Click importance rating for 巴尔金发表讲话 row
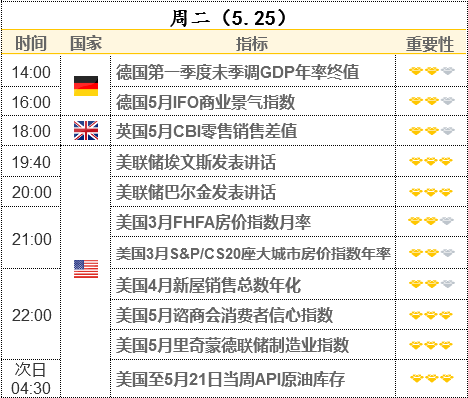 431,192
